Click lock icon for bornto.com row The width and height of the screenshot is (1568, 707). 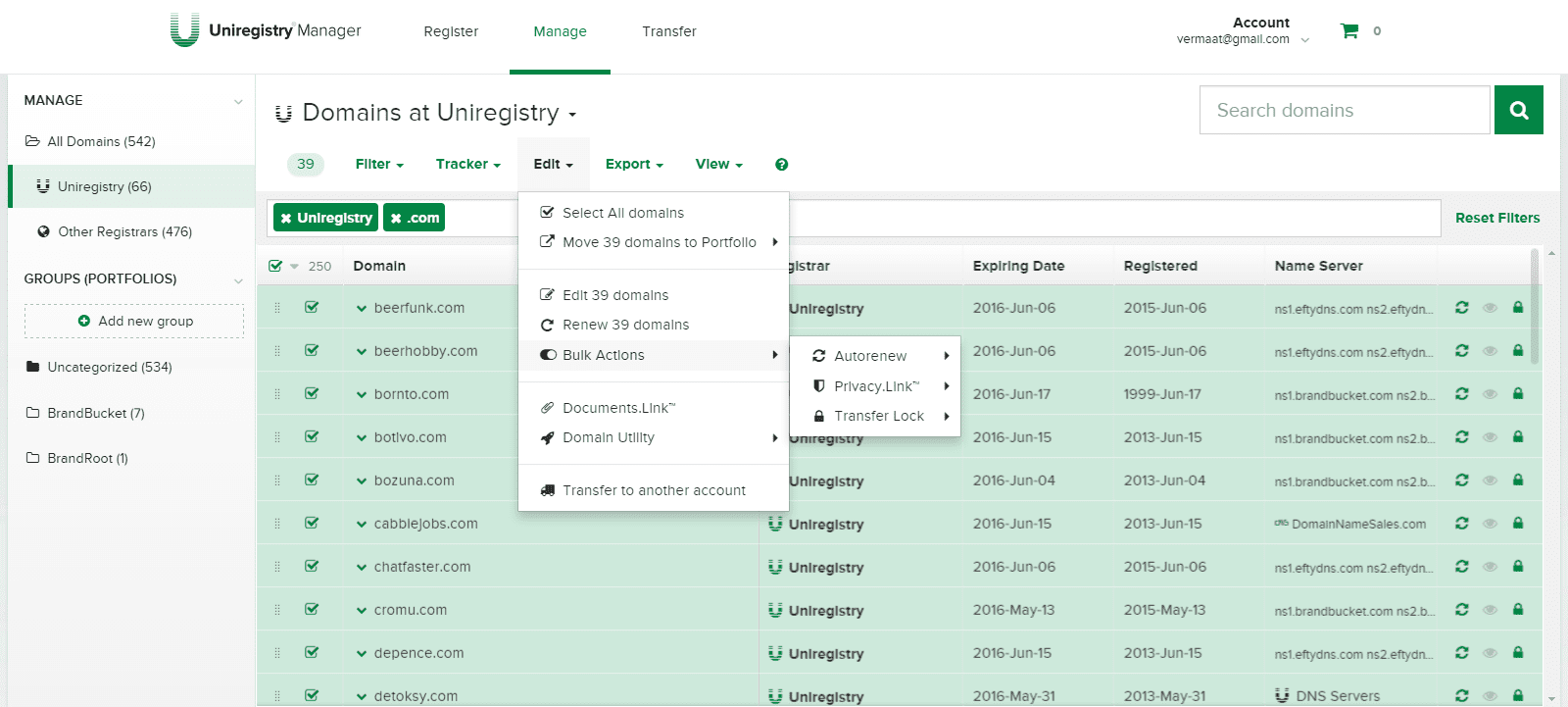coord(1518,393)
